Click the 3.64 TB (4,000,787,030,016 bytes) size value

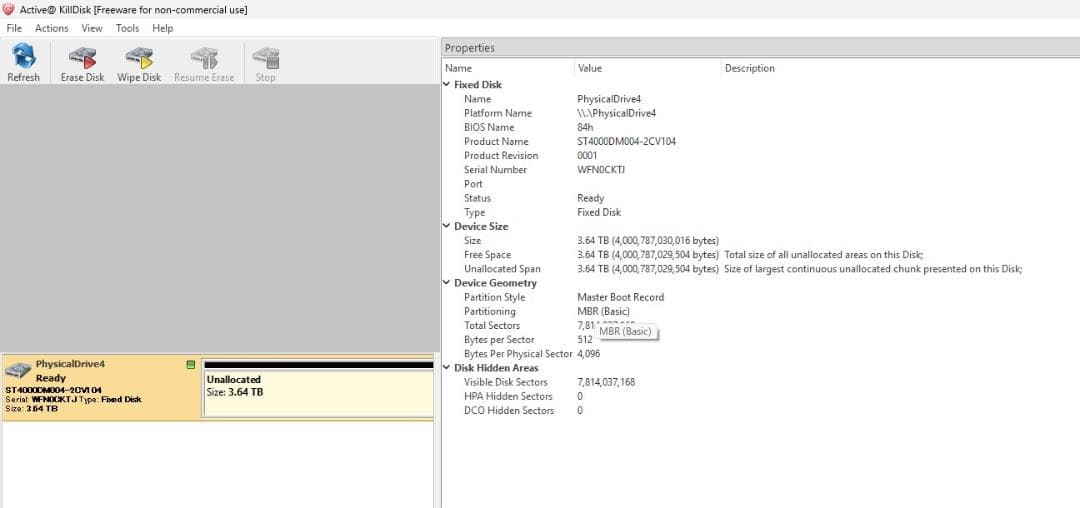coord(648,240)
